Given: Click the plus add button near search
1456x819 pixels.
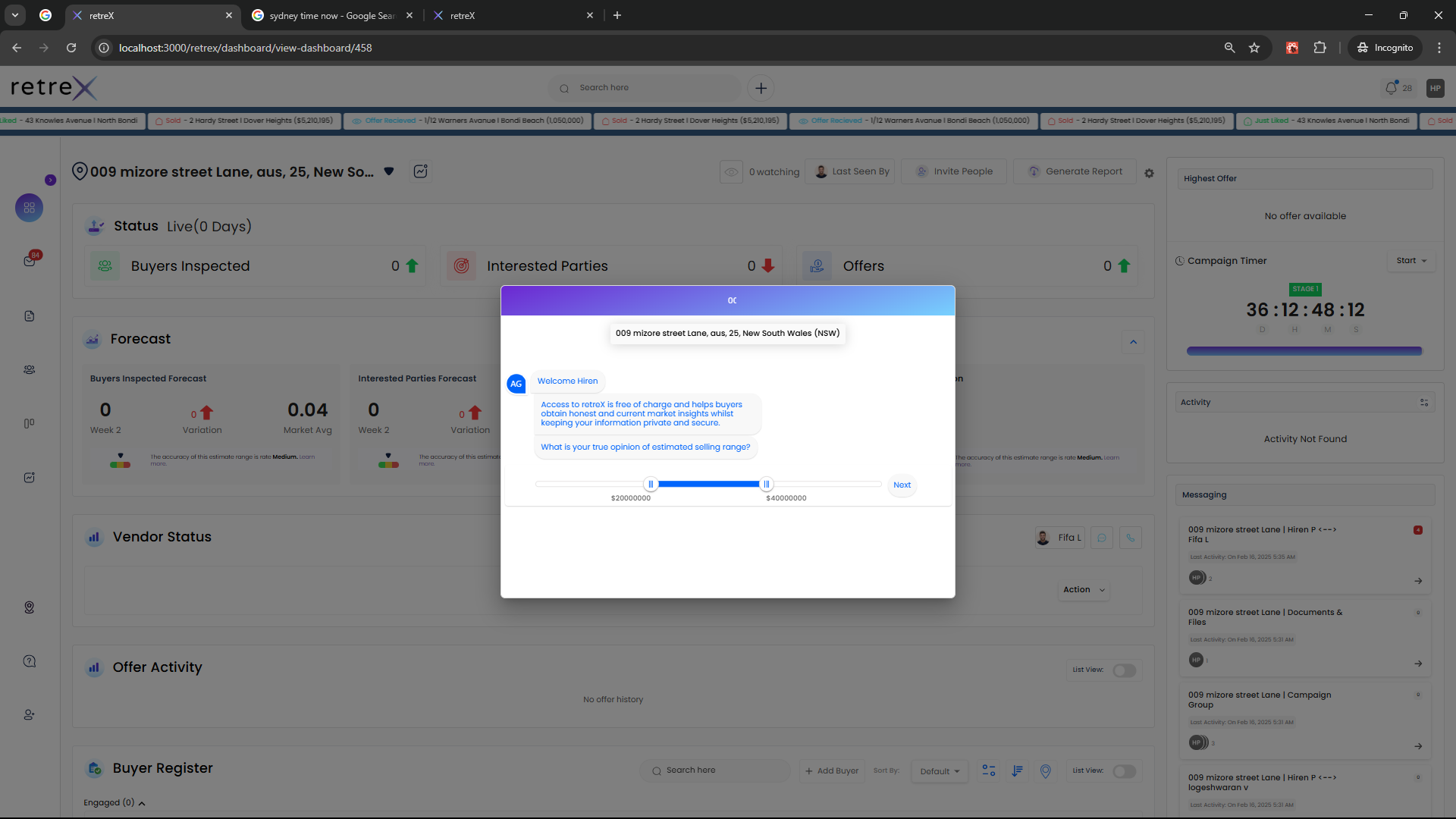Looking at the screenshot, I should 761,88.
